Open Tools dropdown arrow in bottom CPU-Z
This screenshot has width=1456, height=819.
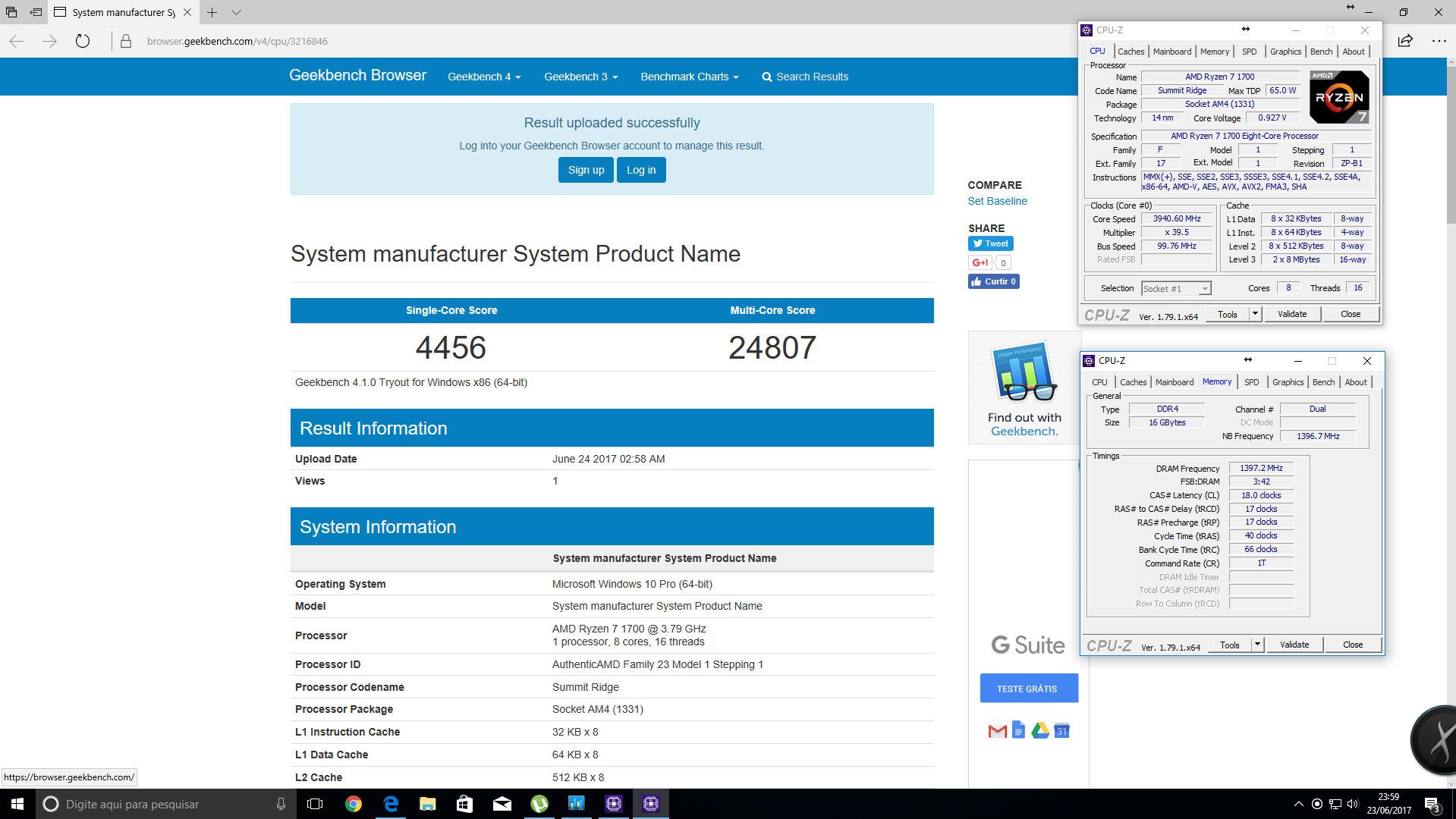pyautogui.click(x=1257, y=645)
